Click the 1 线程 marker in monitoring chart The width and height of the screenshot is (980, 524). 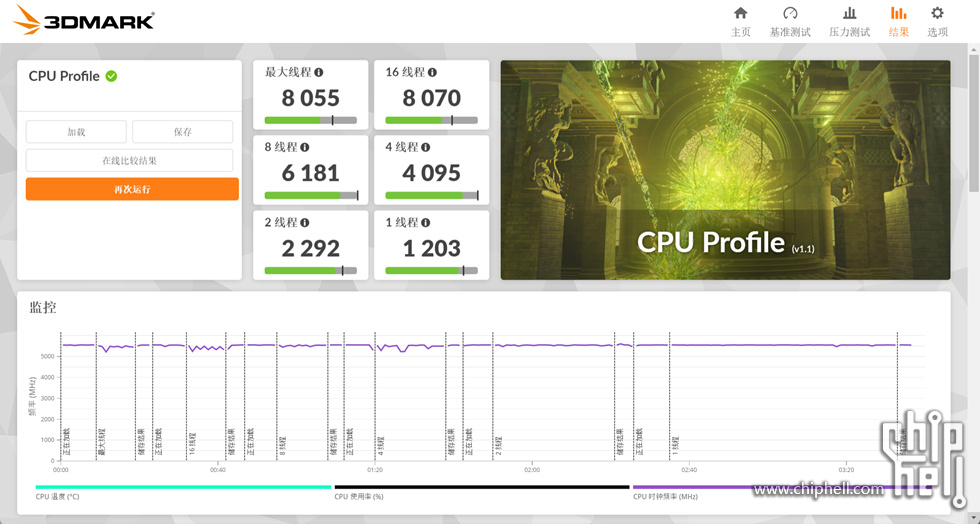click(675, 445)
